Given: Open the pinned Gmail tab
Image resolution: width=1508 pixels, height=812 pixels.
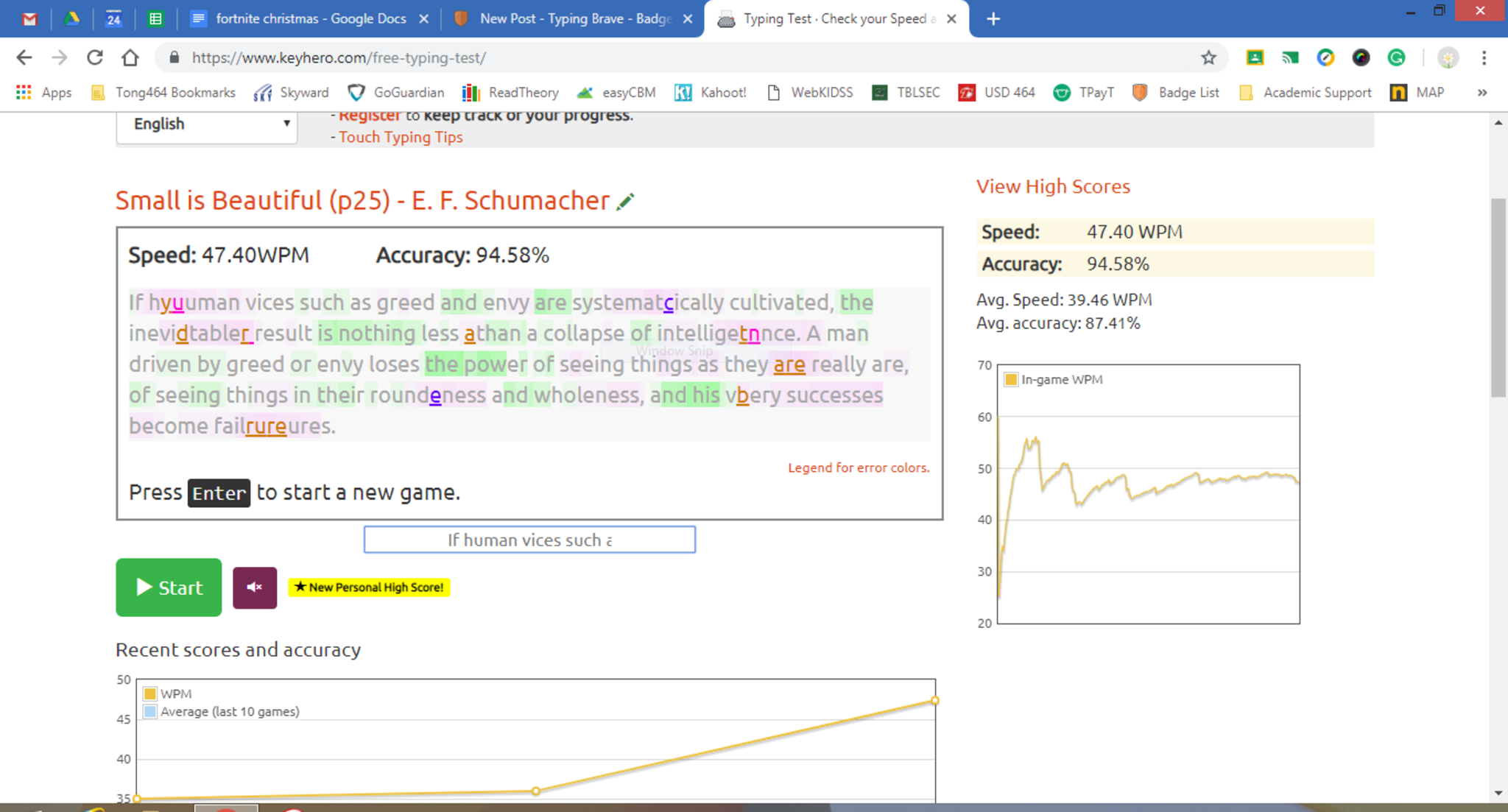Looking at the screenshot, I should coord(29,18).
